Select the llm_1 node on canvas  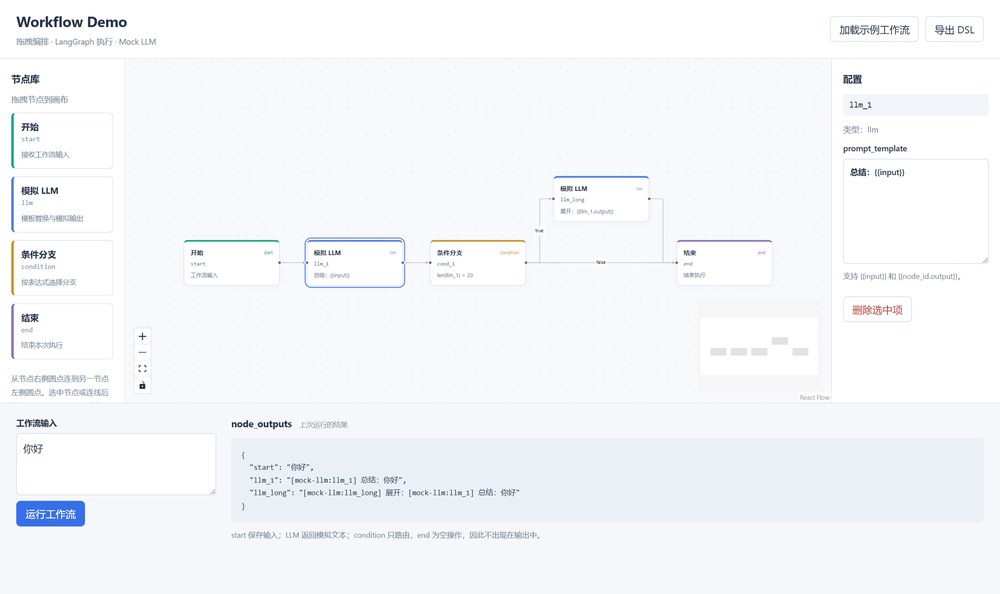(x=355, y=263)
